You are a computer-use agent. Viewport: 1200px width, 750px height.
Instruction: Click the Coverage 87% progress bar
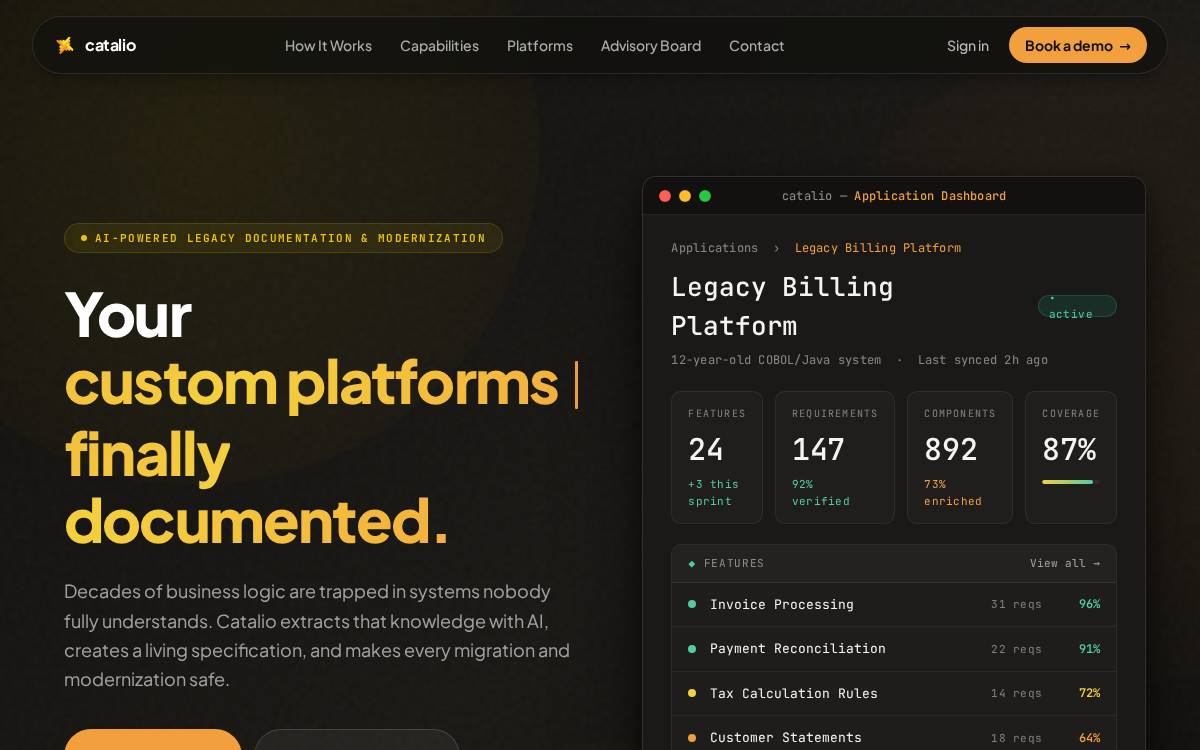point(1071,482)
